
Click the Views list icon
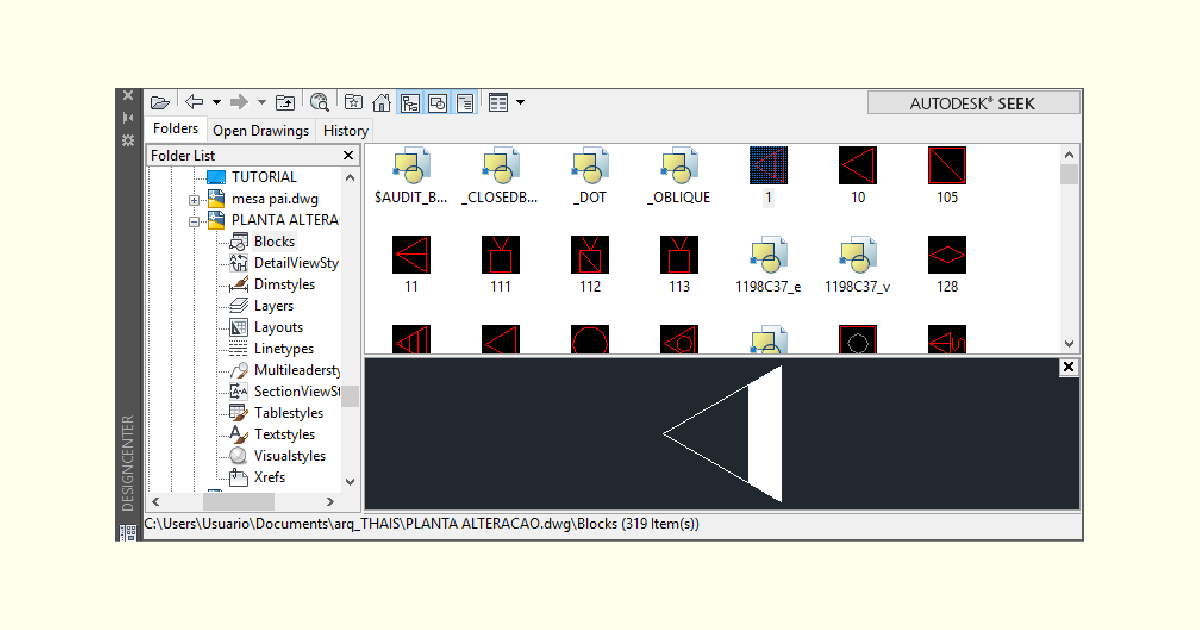point(499,102)
